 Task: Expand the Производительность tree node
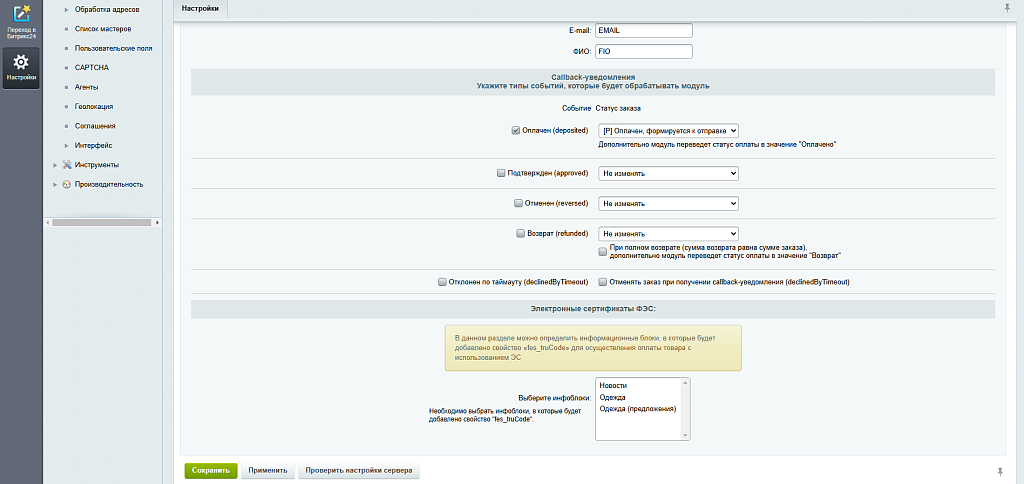[55, 184]
